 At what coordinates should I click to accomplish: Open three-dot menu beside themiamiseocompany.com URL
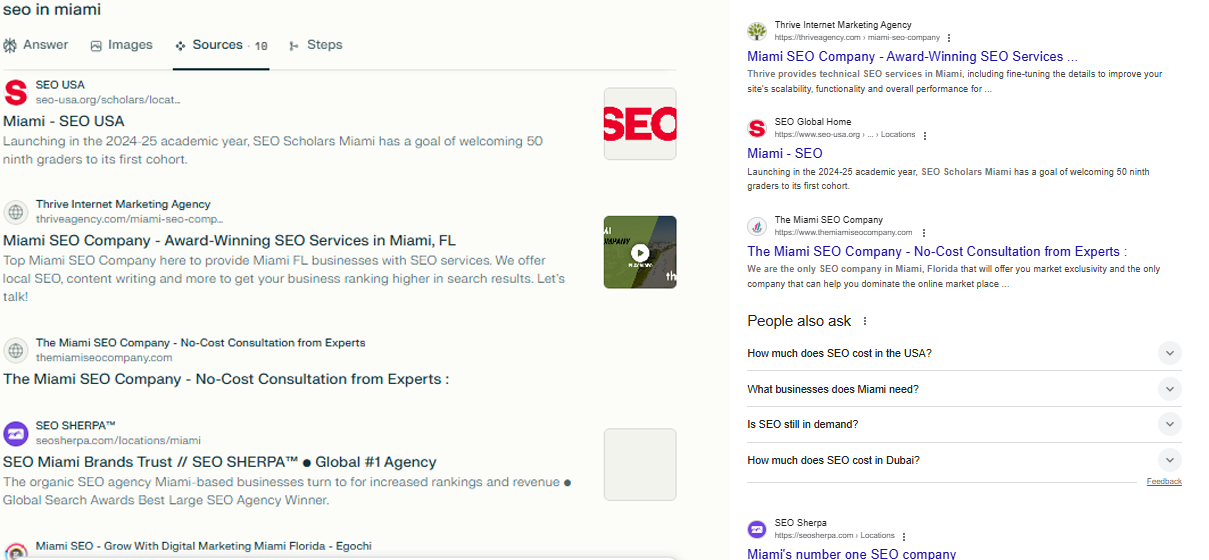pyautogui.click(x=922, y=233)
